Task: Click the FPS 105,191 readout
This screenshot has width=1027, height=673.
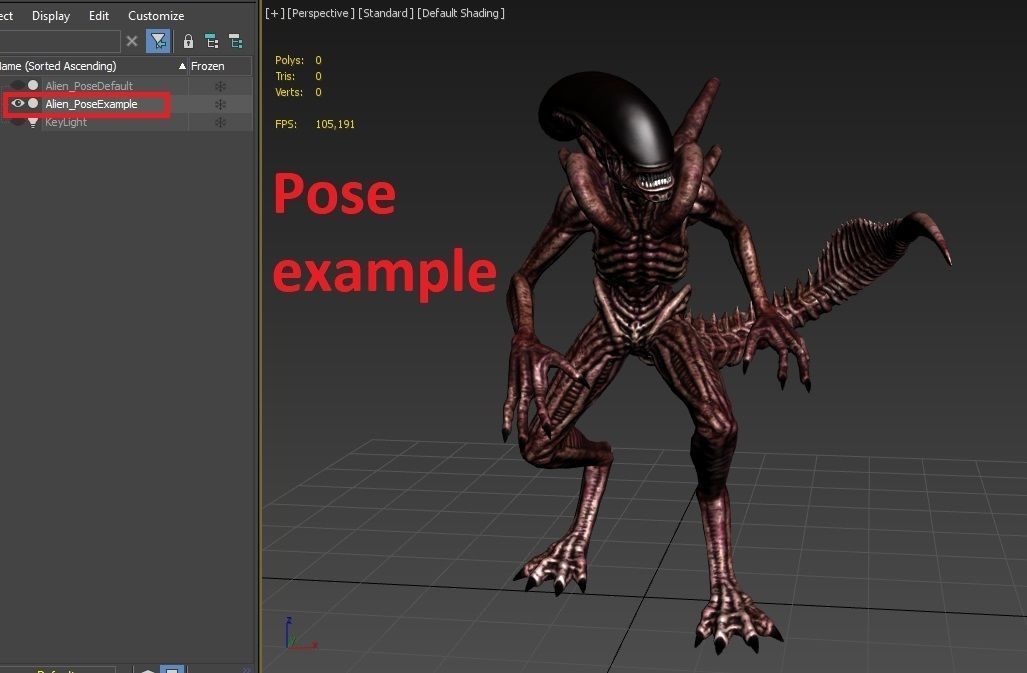Action: click(x=314, y=124)
